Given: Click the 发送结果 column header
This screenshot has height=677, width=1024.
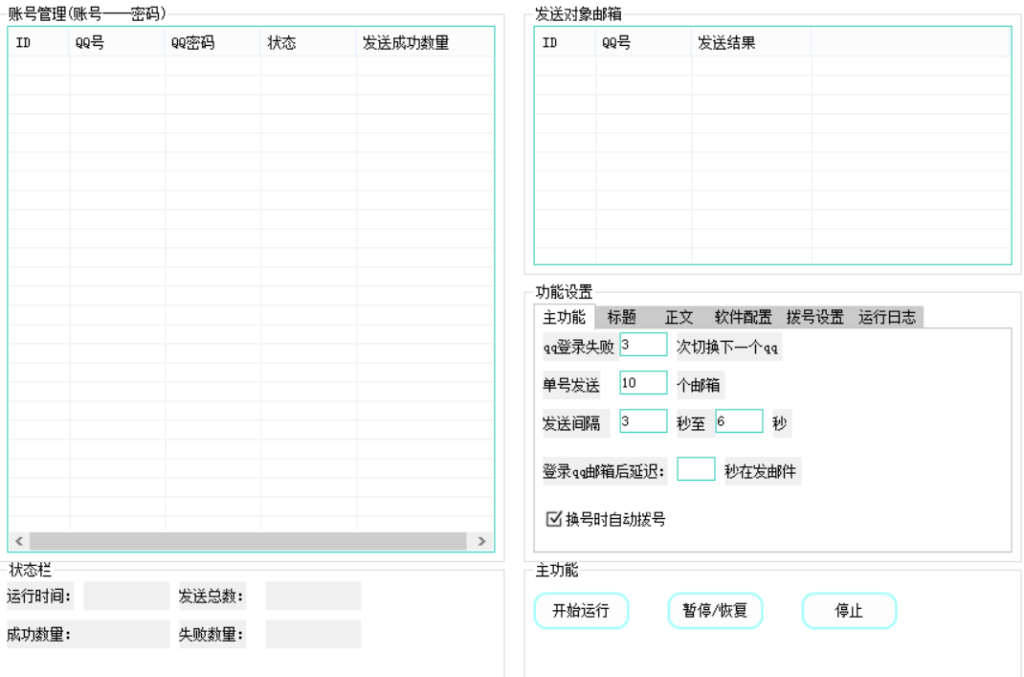Looking at the screenshot, I should coord(727,43).
